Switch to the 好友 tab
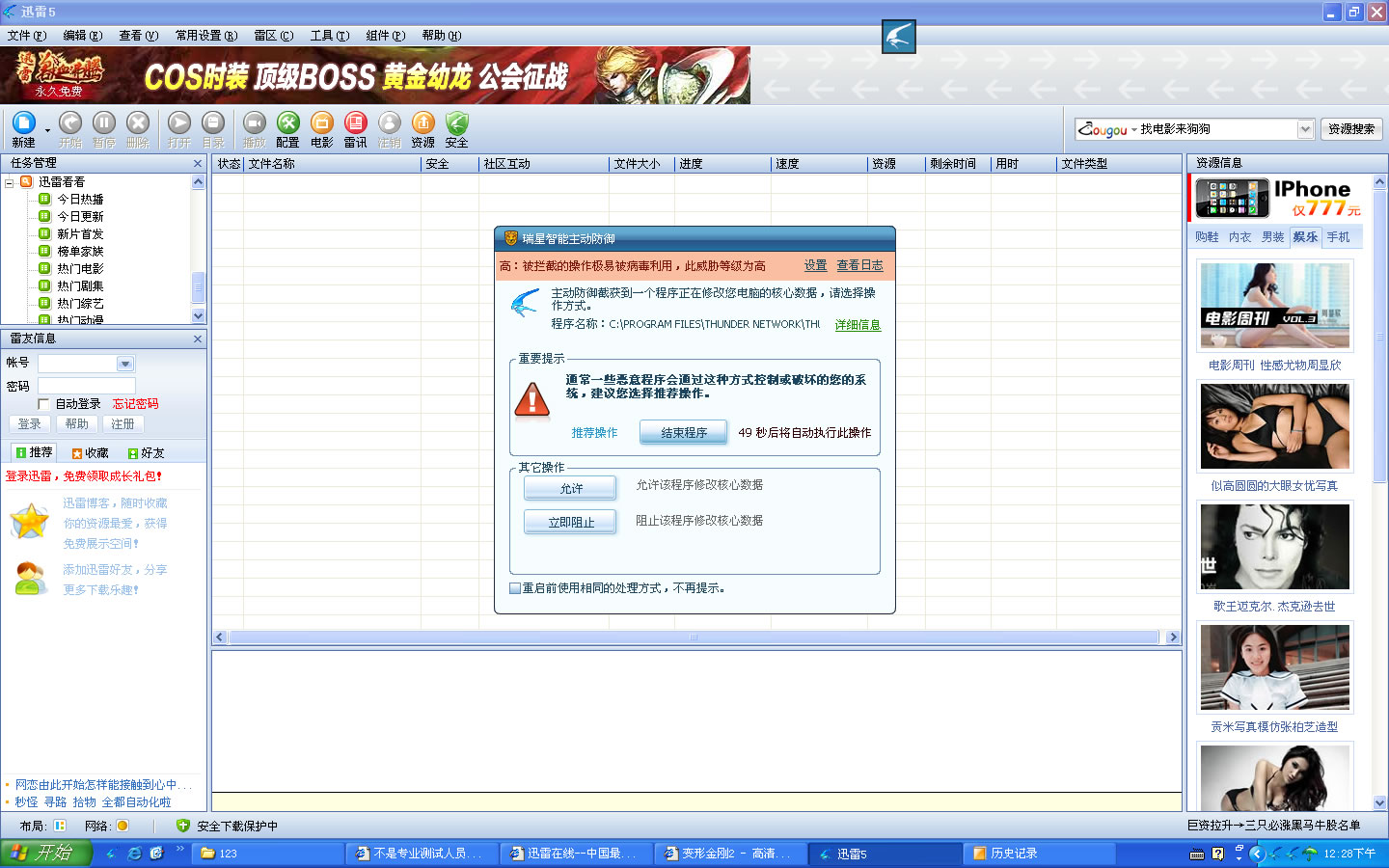Screen dimensions: 1389x868 coord(146,452)
